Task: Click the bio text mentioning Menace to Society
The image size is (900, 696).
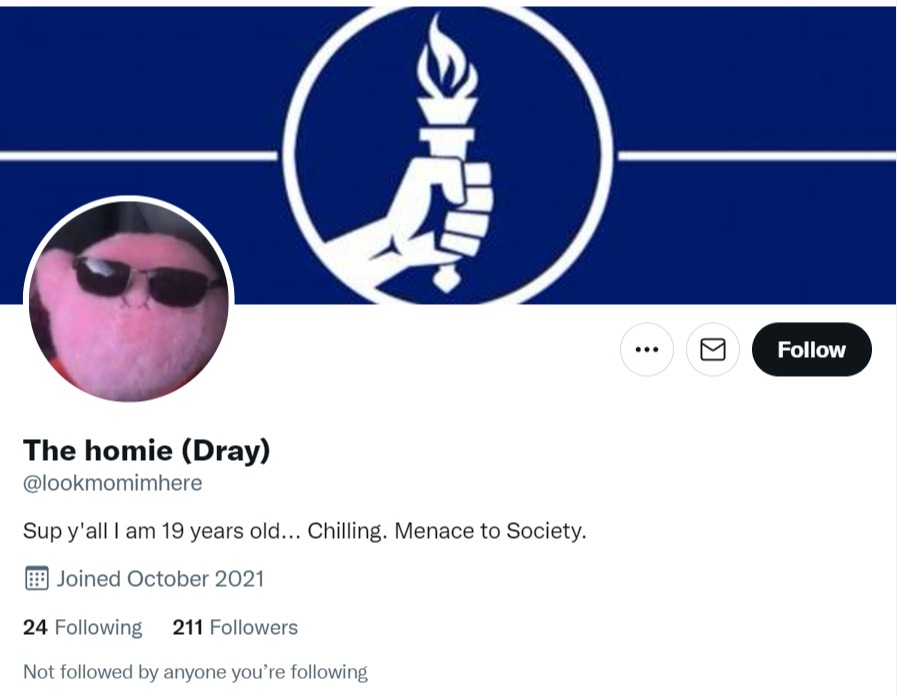Action: [305, 531]
